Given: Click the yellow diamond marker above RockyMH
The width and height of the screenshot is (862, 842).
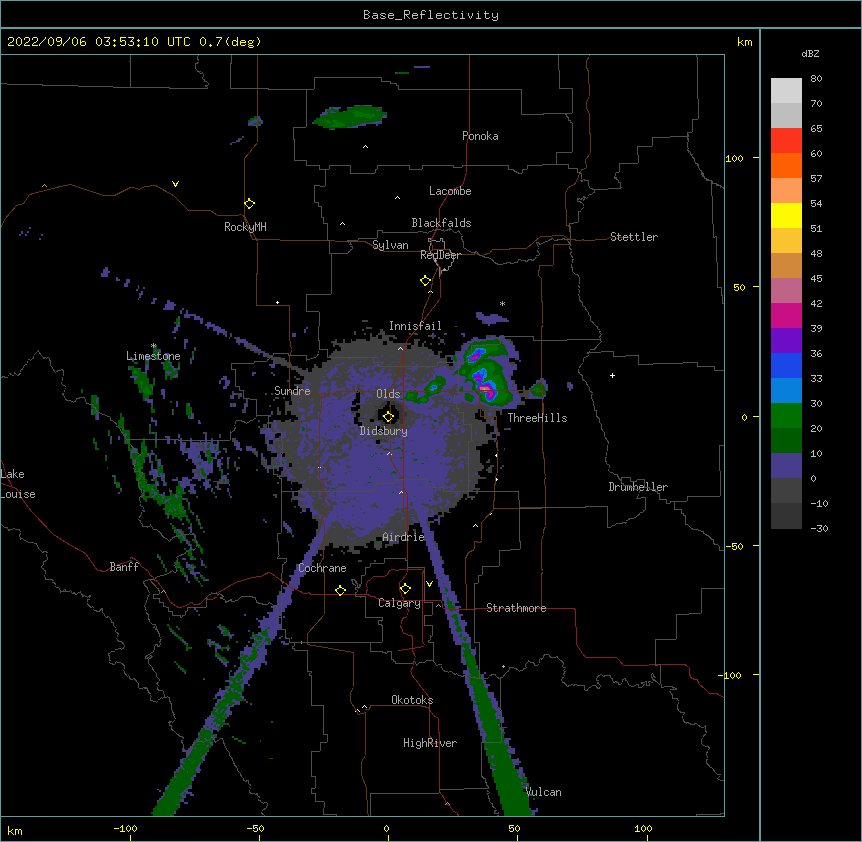Looking at the screenshot, I should 250,204.
